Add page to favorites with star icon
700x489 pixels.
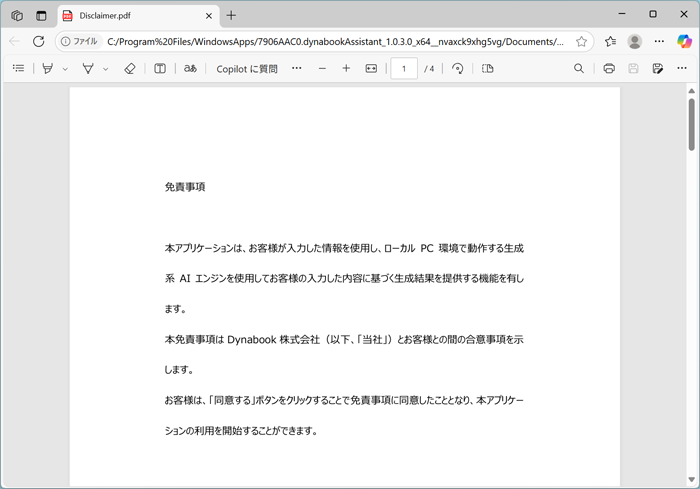point(581,42)
